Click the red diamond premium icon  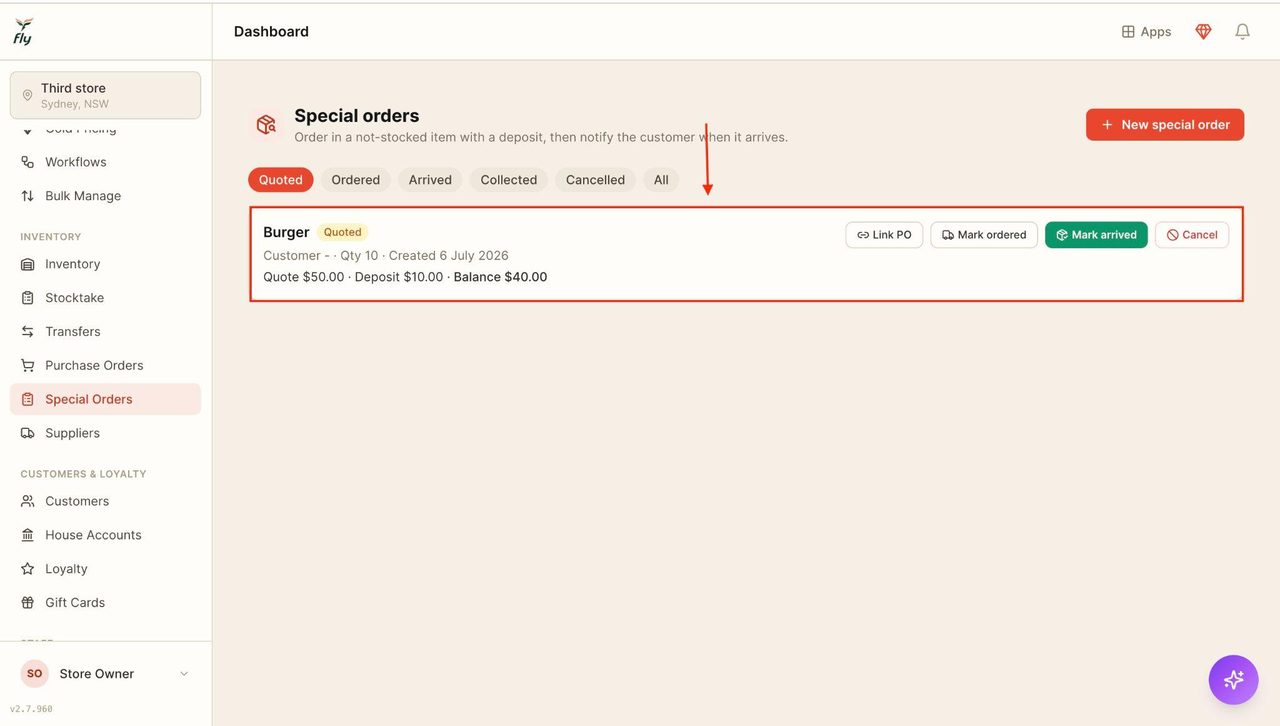(x=1203, y=32)
